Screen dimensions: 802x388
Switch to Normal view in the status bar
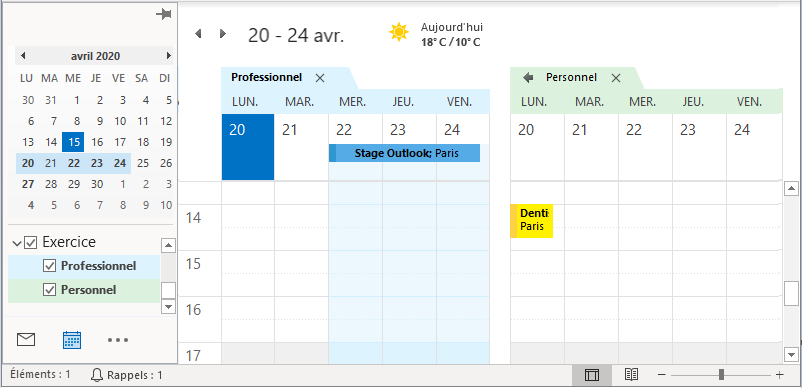coord(592,375)
